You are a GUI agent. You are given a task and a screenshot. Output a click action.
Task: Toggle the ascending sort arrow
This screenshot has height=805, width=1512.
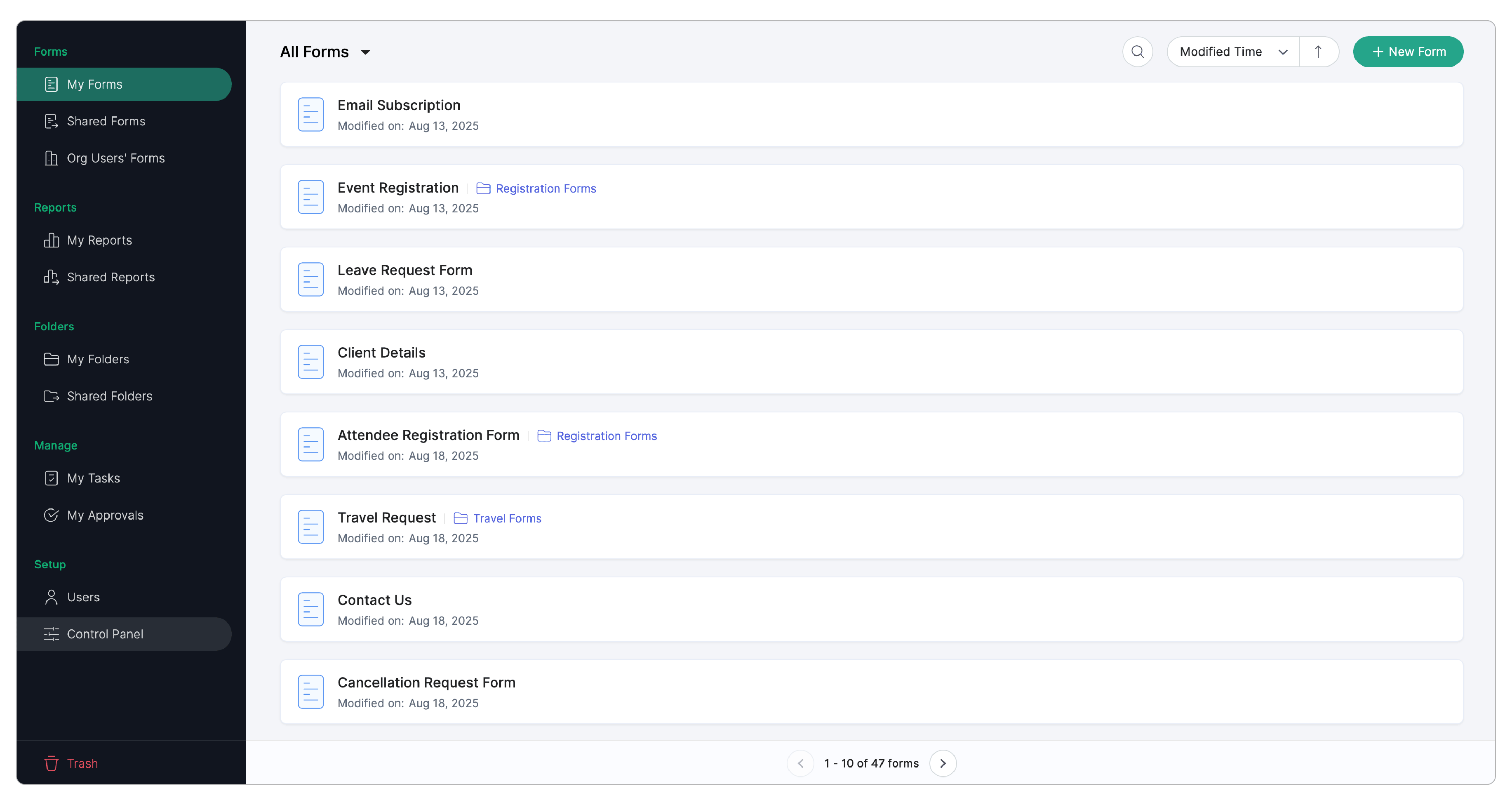point(1318,52)
